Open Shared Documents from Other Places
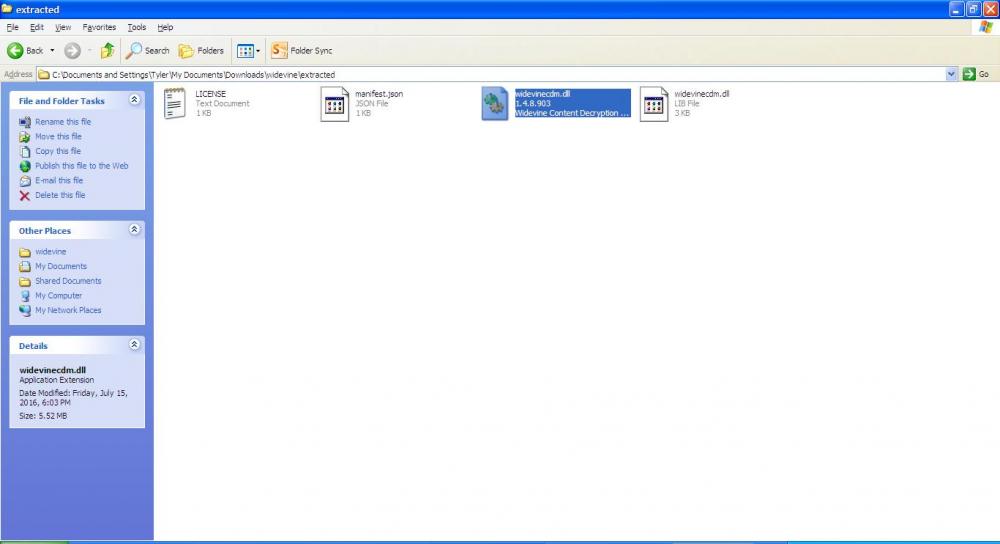 point(68,281)
